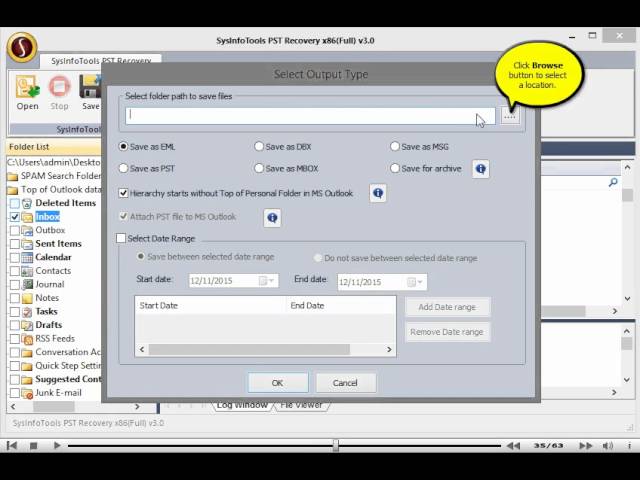Select Save as MBOX option

point(286,168)
